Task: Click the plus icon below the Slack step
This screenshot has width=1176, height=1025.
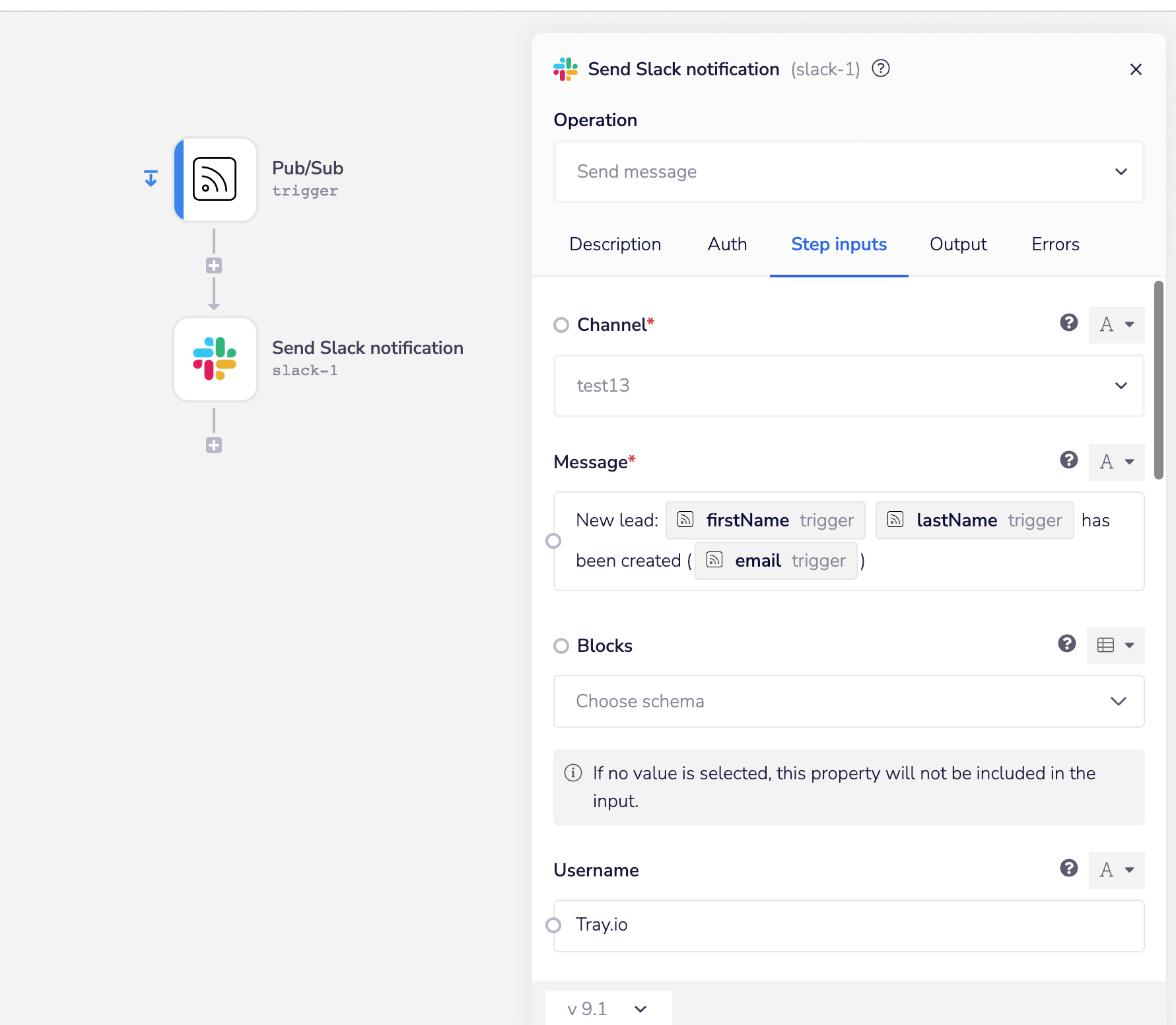Action: 213,444
